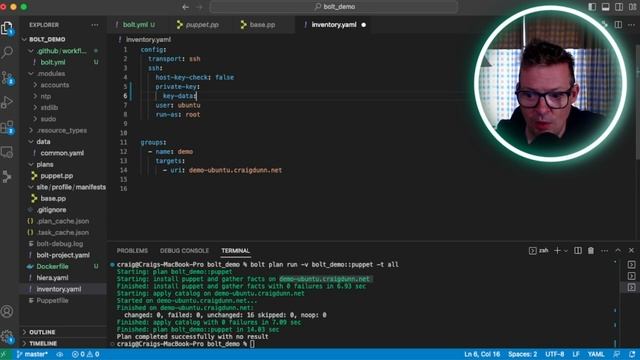Expand the .resource_types folder
The image size is (640, 360).
62,131
